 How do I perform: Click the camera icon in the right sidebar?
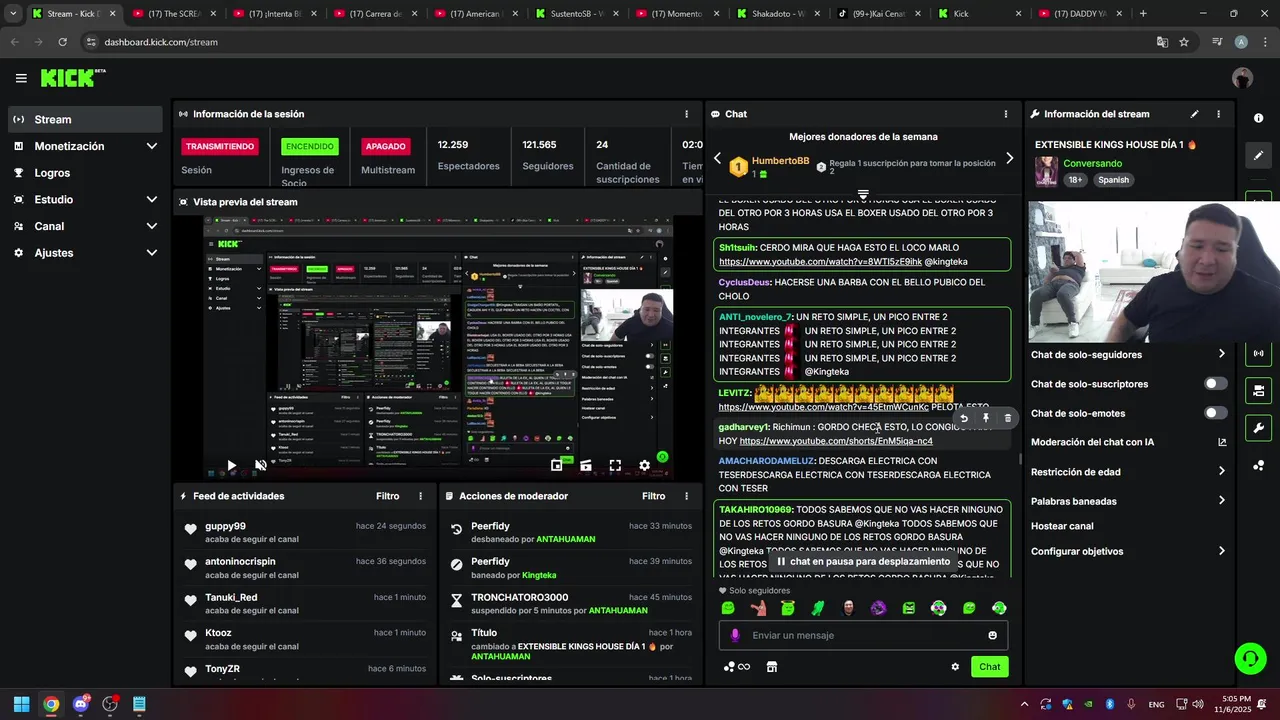[x=1258, y=390]
